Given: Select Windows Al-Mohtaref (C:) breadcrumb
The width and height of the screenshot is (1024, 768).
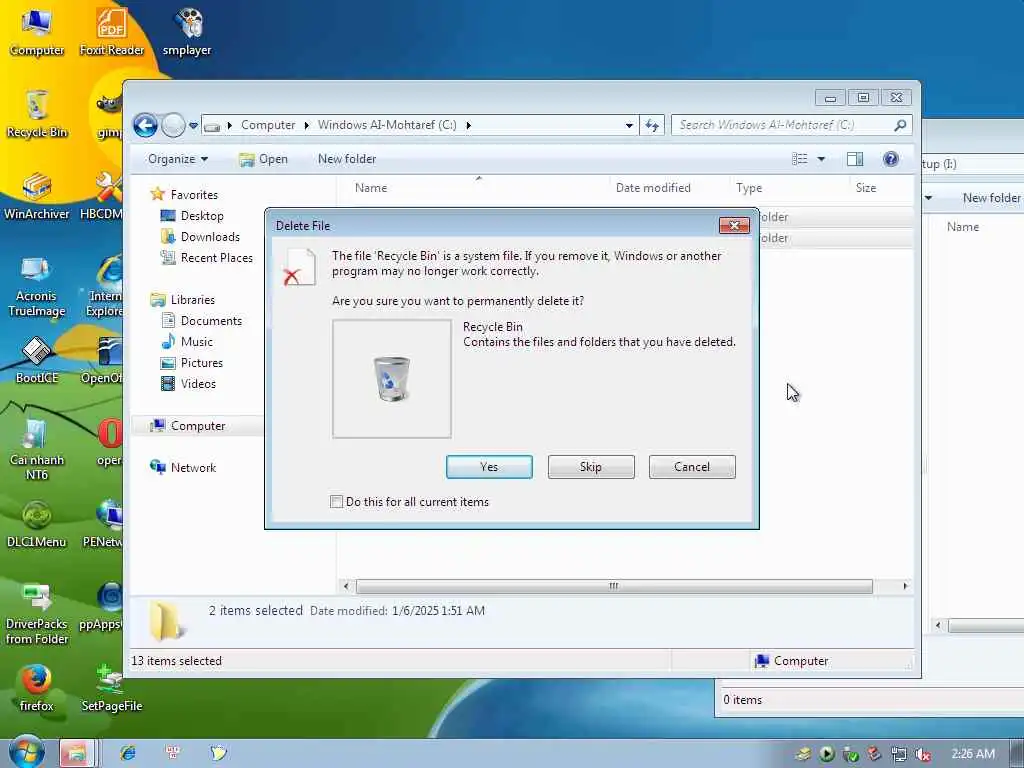Looking at the screenshot, I should point(387,125).
